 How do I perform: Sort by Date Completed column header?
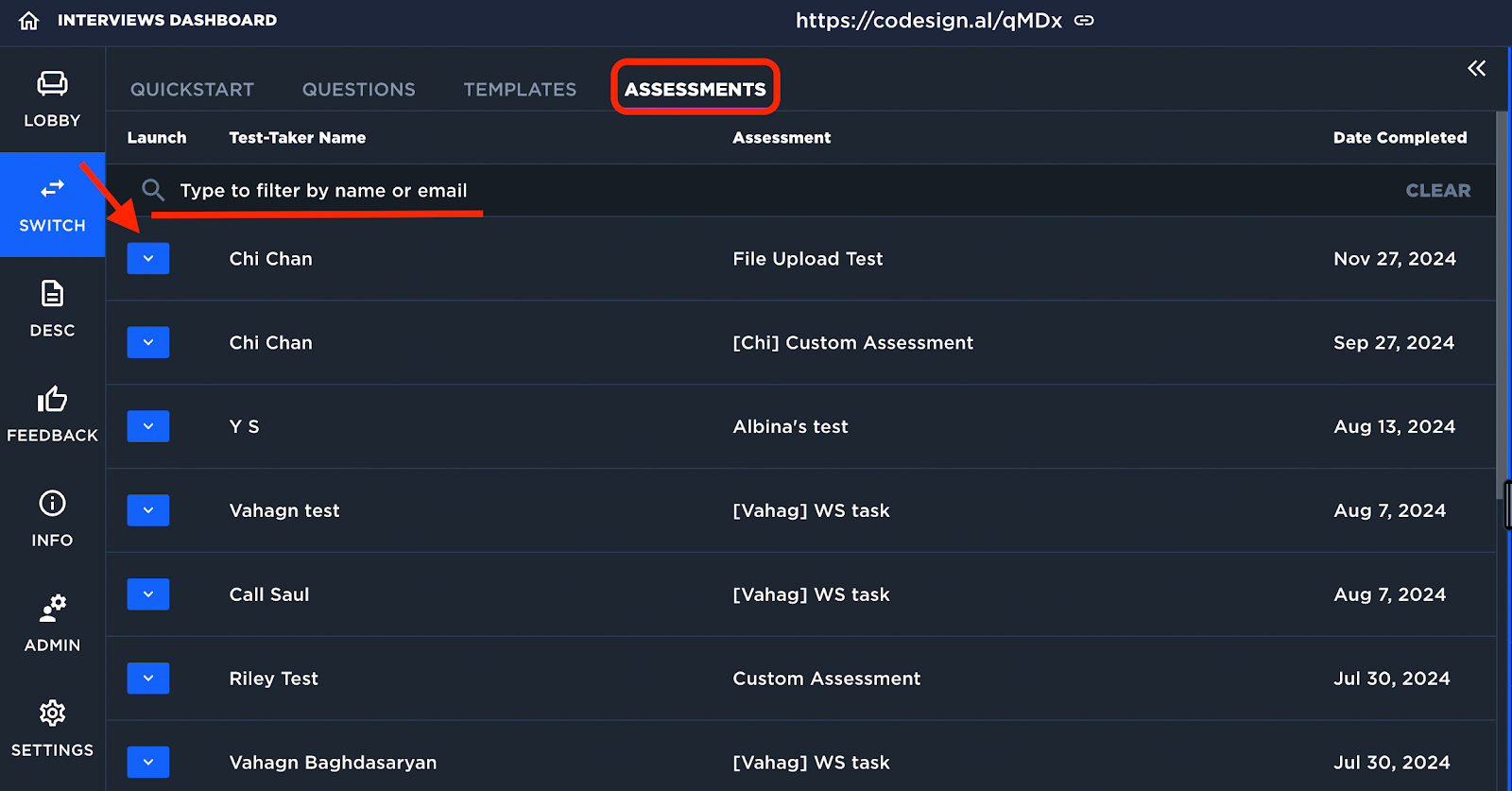pos(1400,137)
